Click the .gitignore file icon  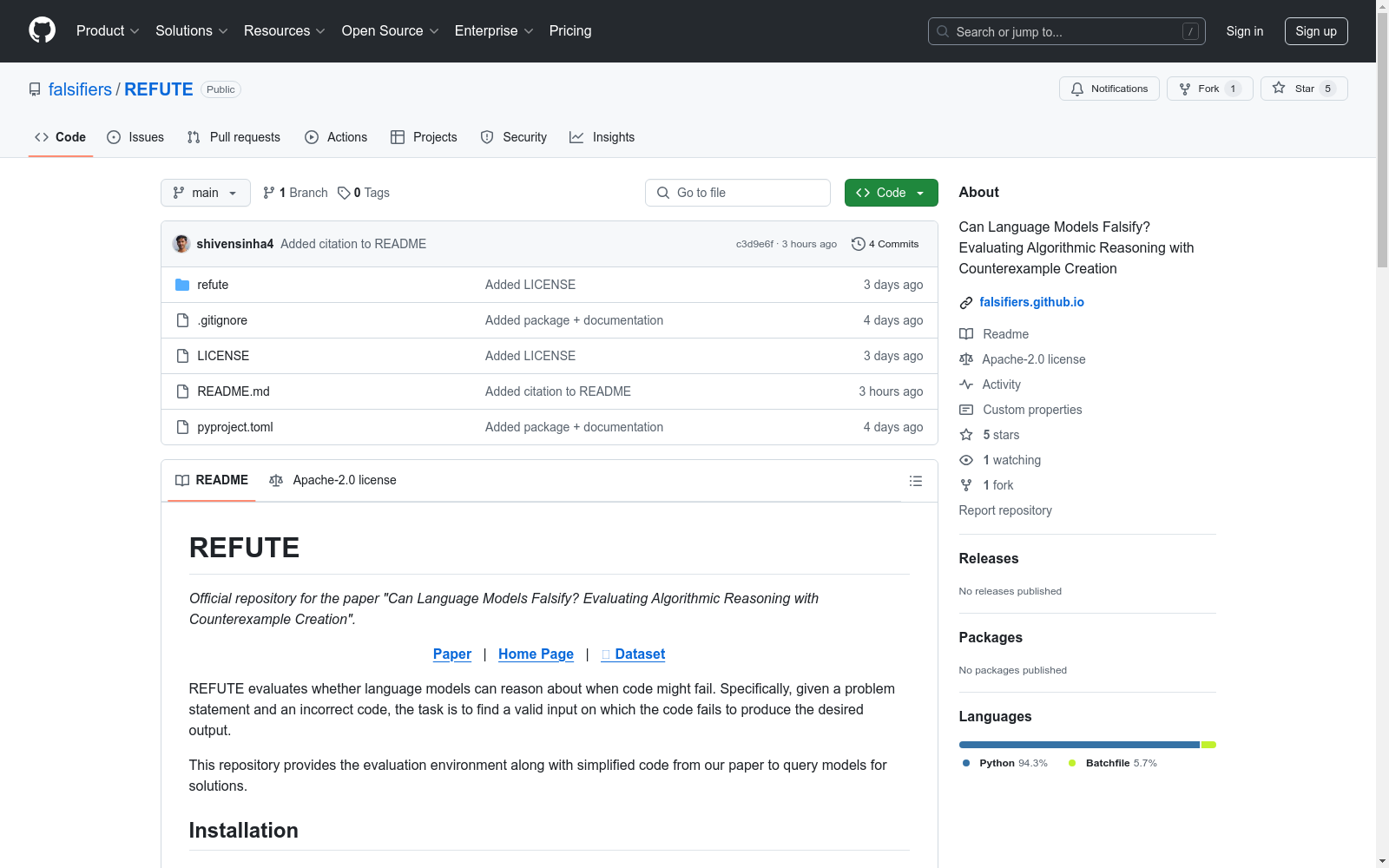(182, 320)
